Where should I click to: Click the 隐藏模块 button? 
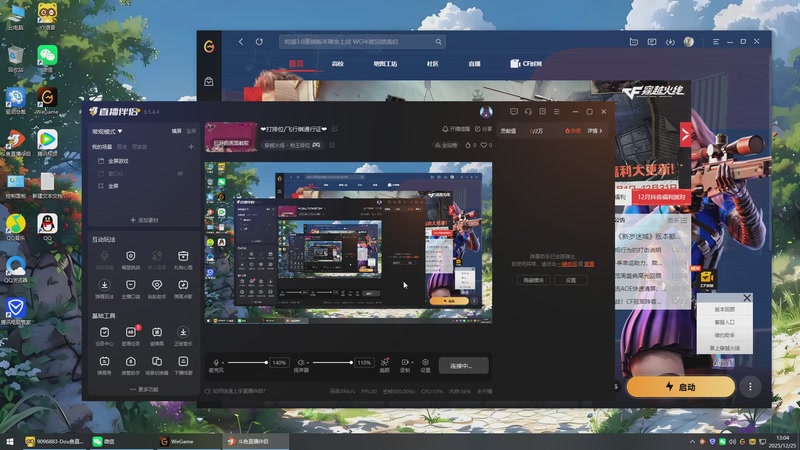tap(533, 280)
